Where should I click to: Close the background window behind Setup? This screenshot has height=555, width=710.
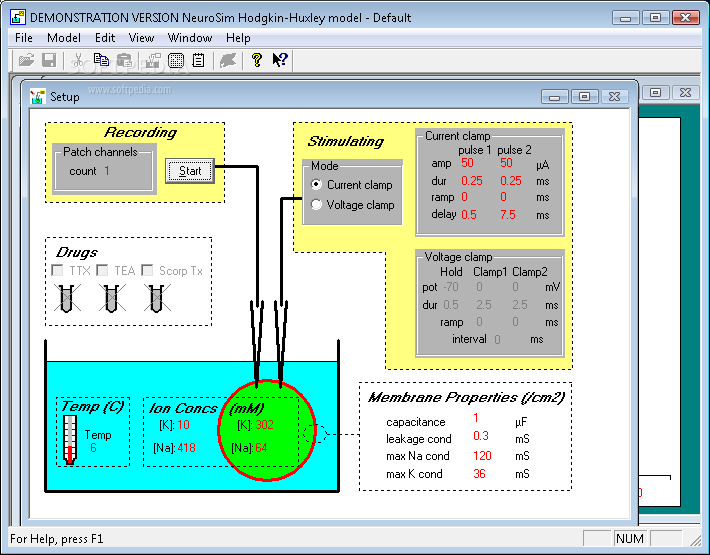tap(685, 92)
